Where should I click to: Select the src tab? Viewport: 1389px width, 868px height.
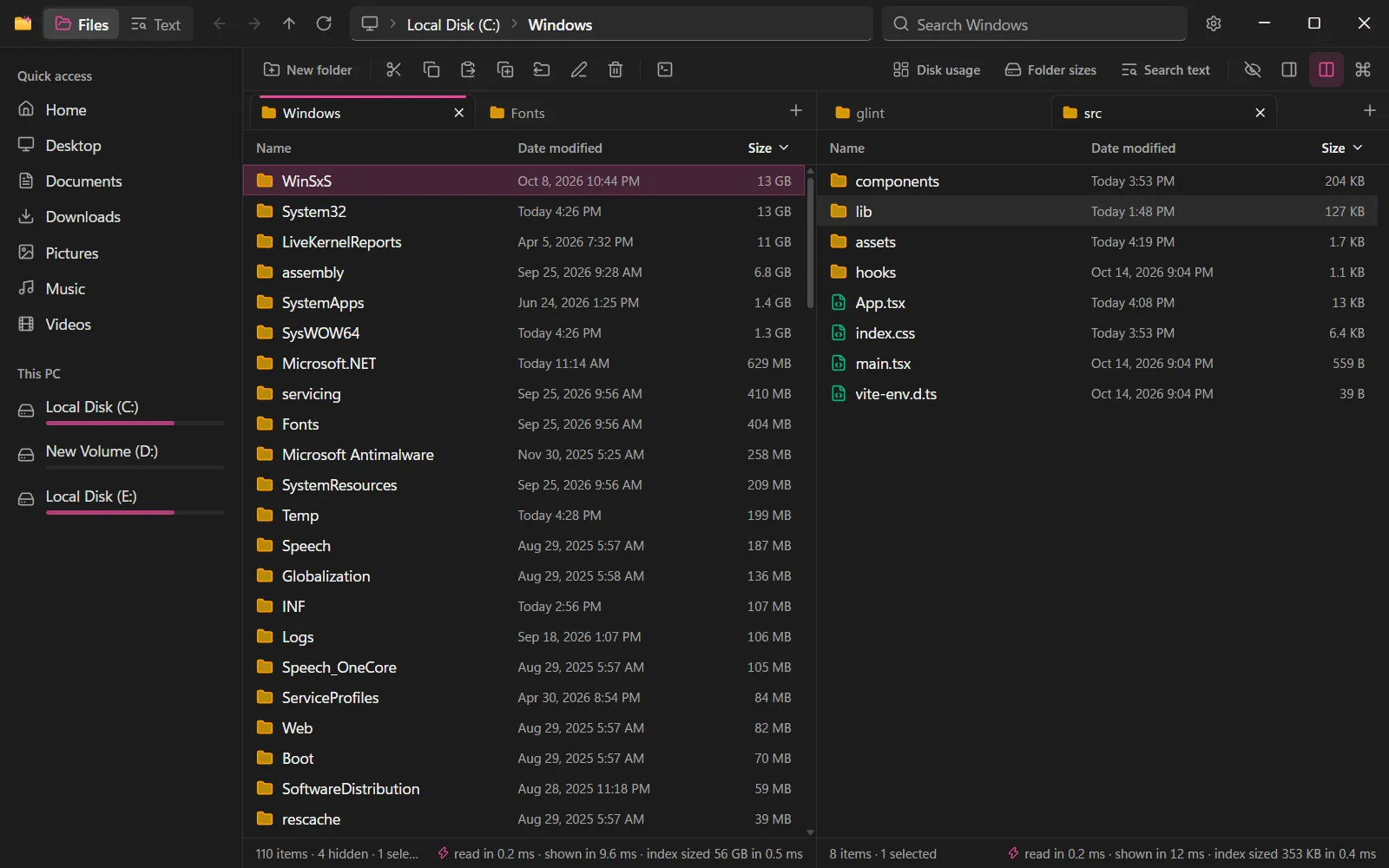[1163, 113]
